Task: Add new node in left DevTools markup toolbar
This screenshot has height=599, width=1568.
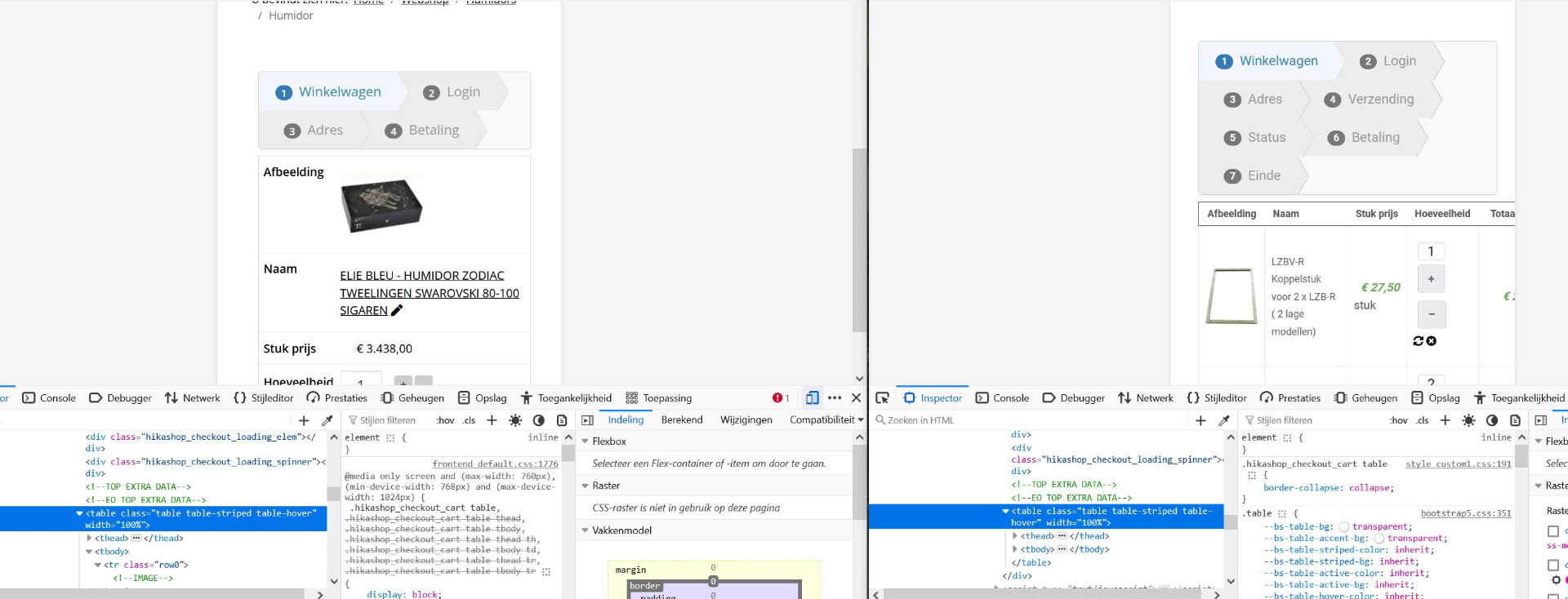Action: pyautogui.click(x=304, y=420)
